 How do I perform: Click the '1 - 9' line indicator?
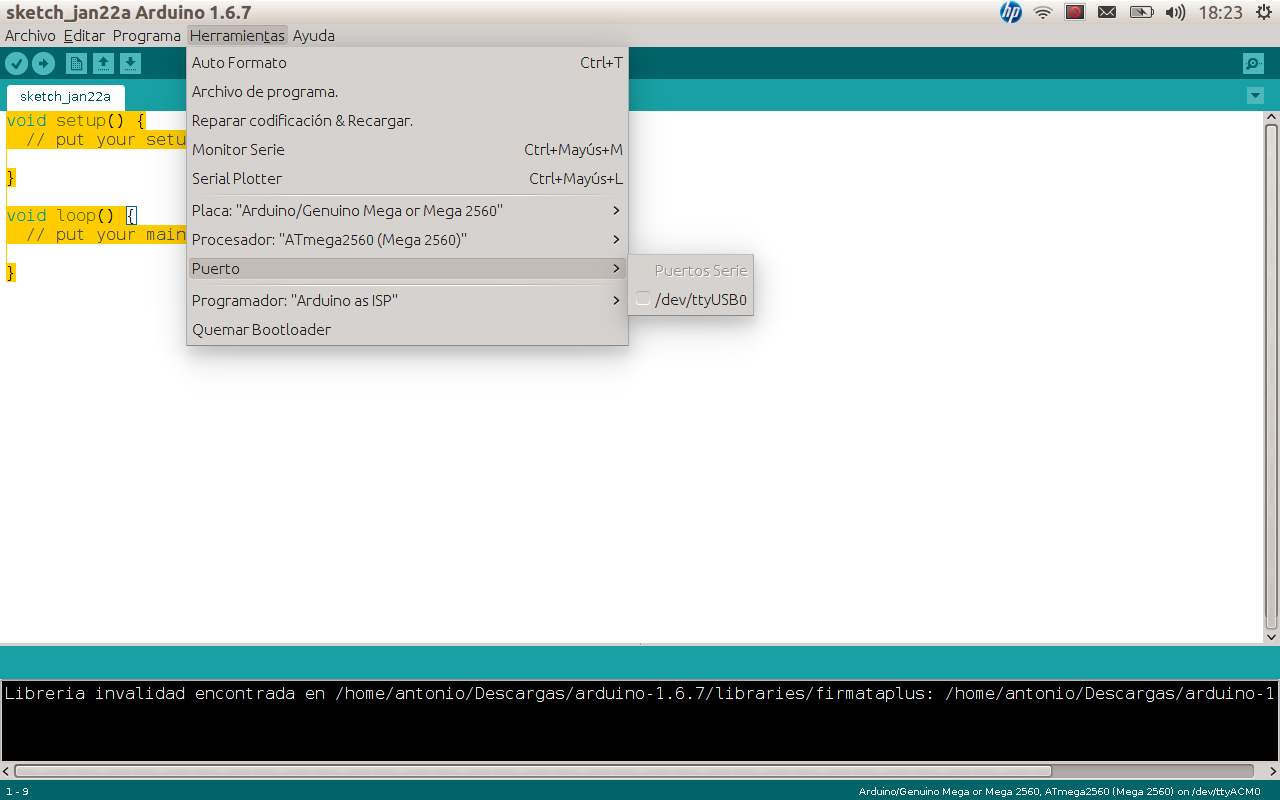(x=17, y=792)
